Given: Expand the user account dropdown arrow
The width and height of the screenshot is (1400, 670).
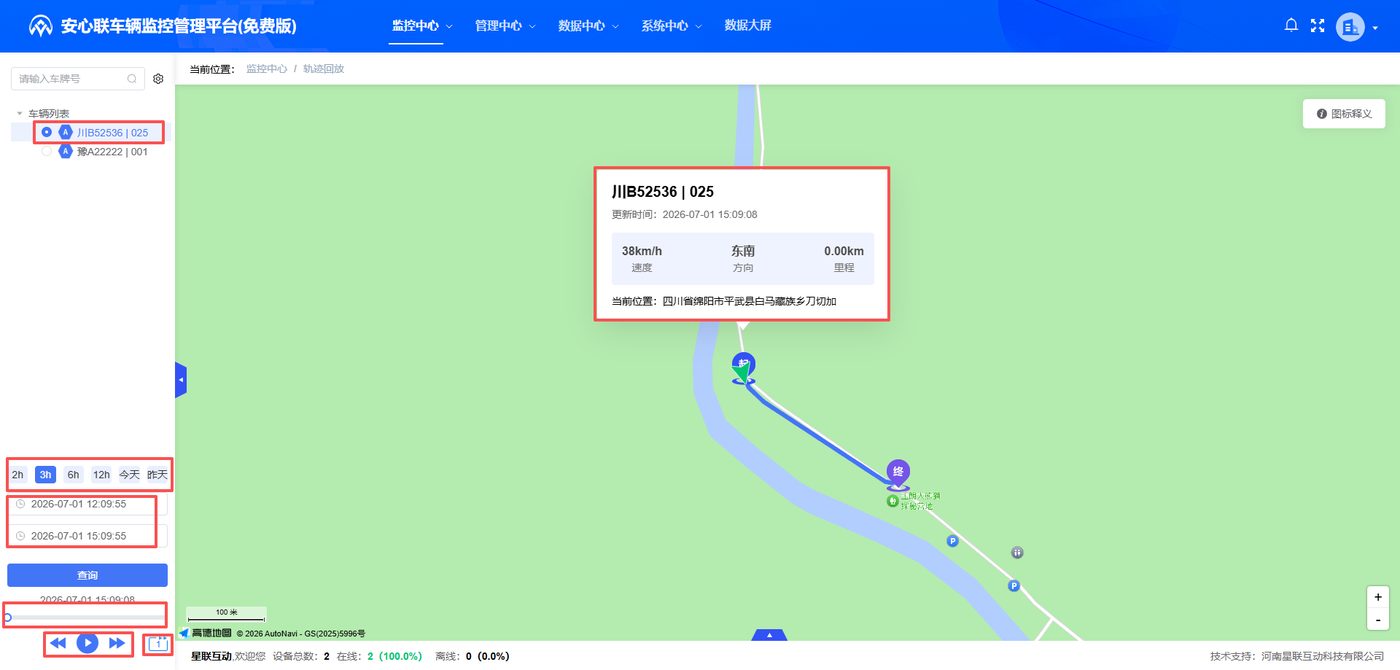Looking at the screenshot, I should [x=1375, y=28].
